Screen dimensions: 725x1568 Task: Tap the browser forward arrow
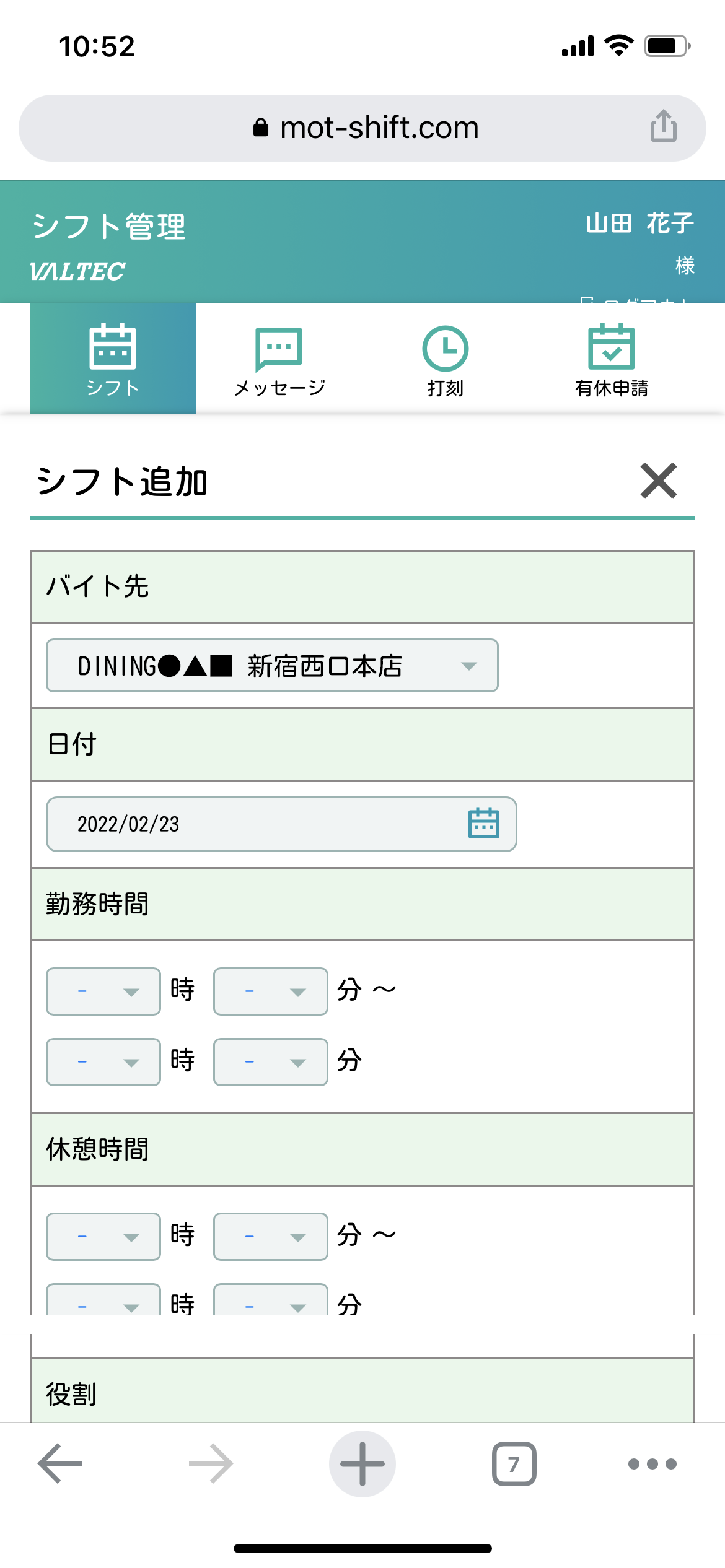(211, 1464)
